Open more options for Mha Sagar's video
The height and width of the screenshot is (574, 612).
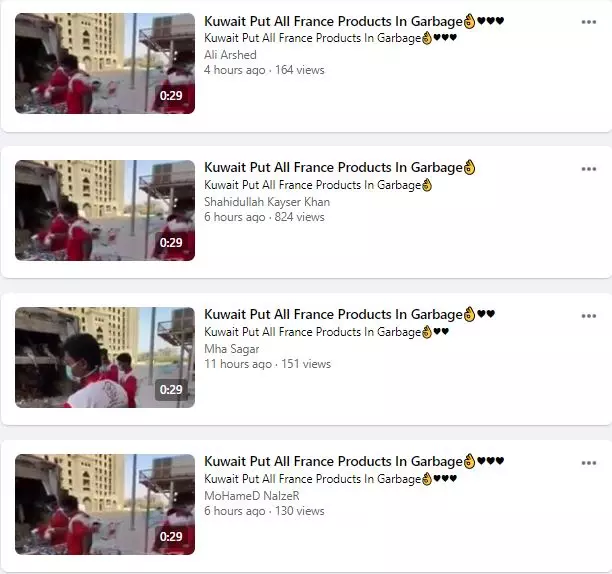click(589, 316)
